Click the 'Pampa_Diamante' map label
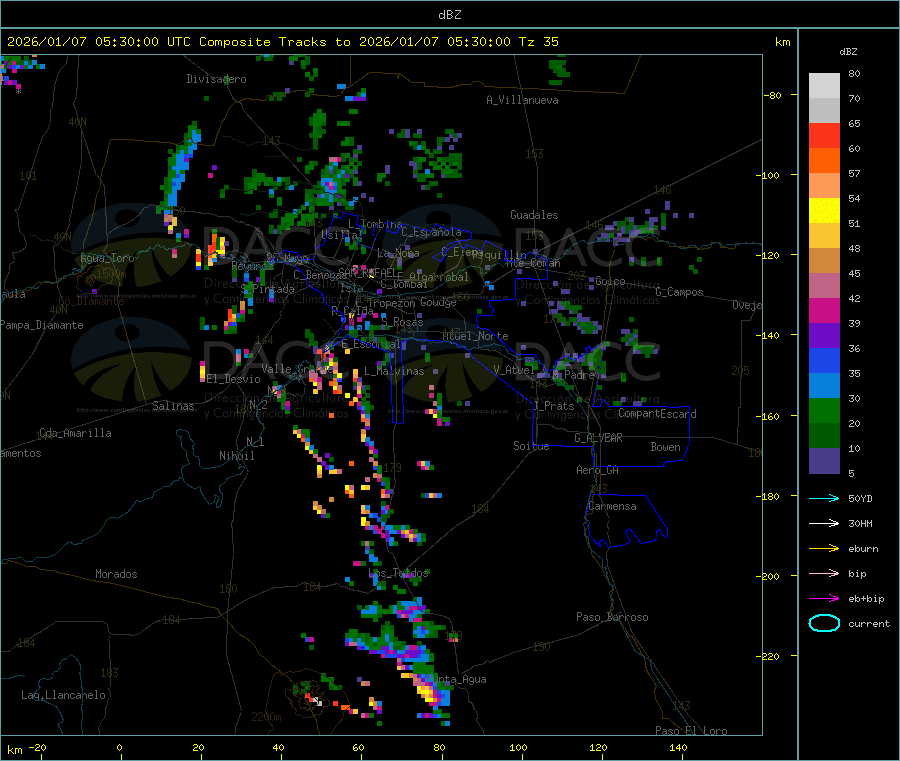900x761 pixels. click(42, 325)
